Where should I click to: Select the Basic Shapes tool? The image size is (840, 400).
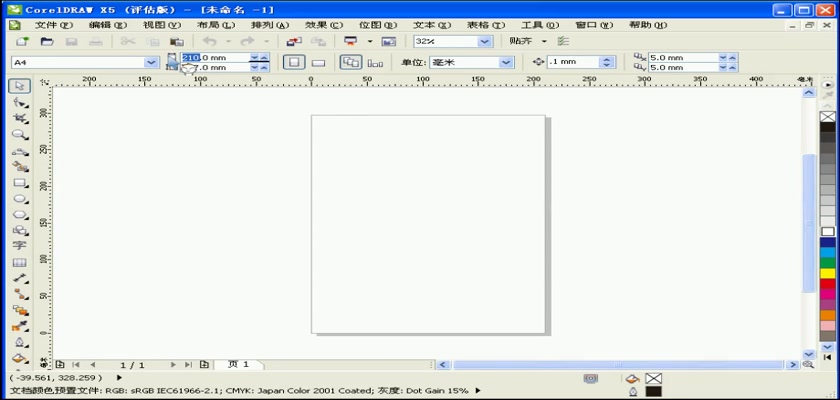pos(20,231)
